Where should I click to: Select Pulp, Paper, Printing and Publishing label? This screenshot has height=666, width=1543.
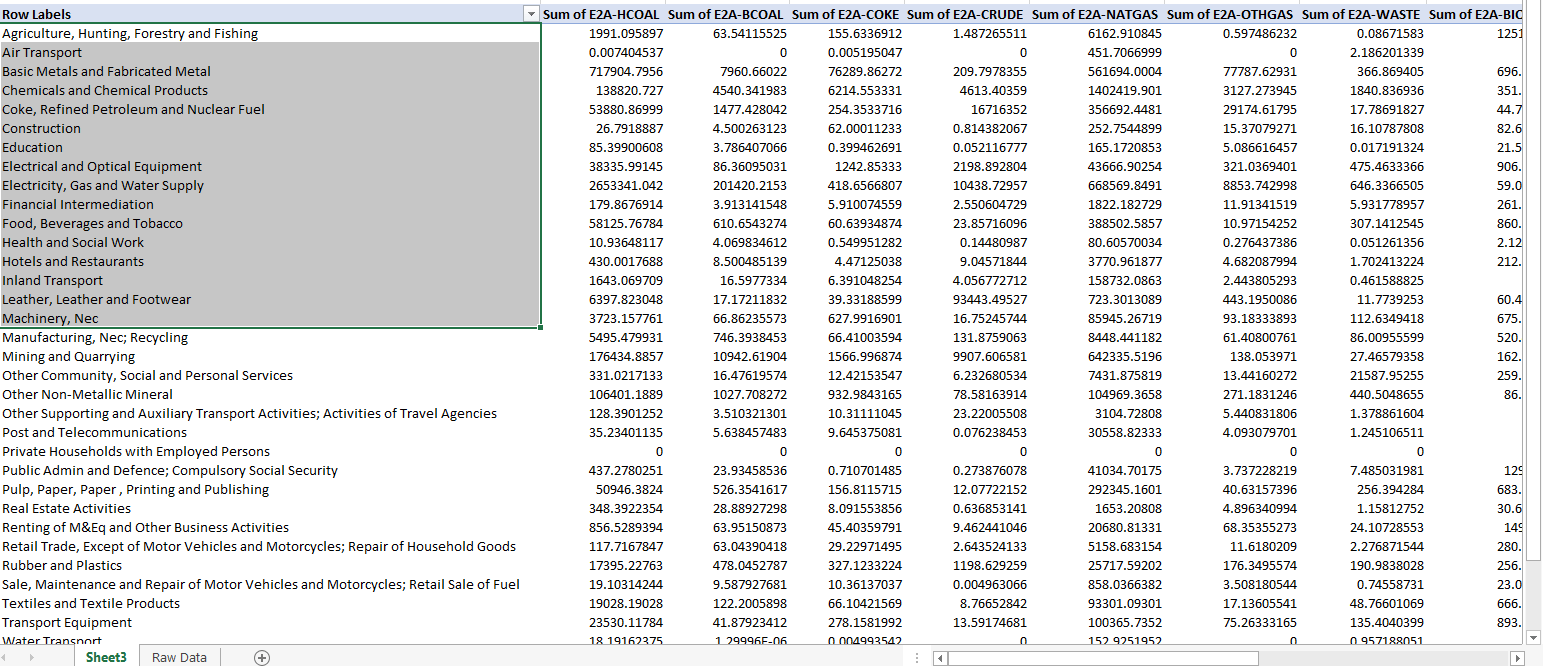tap(135, 490)
